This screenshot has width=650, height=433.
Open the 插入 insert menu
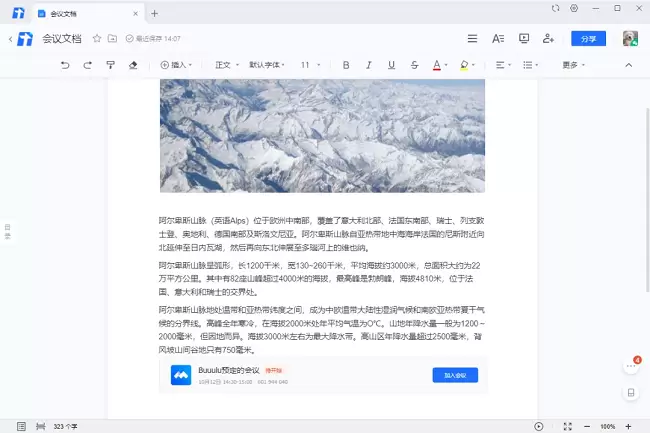176,65
